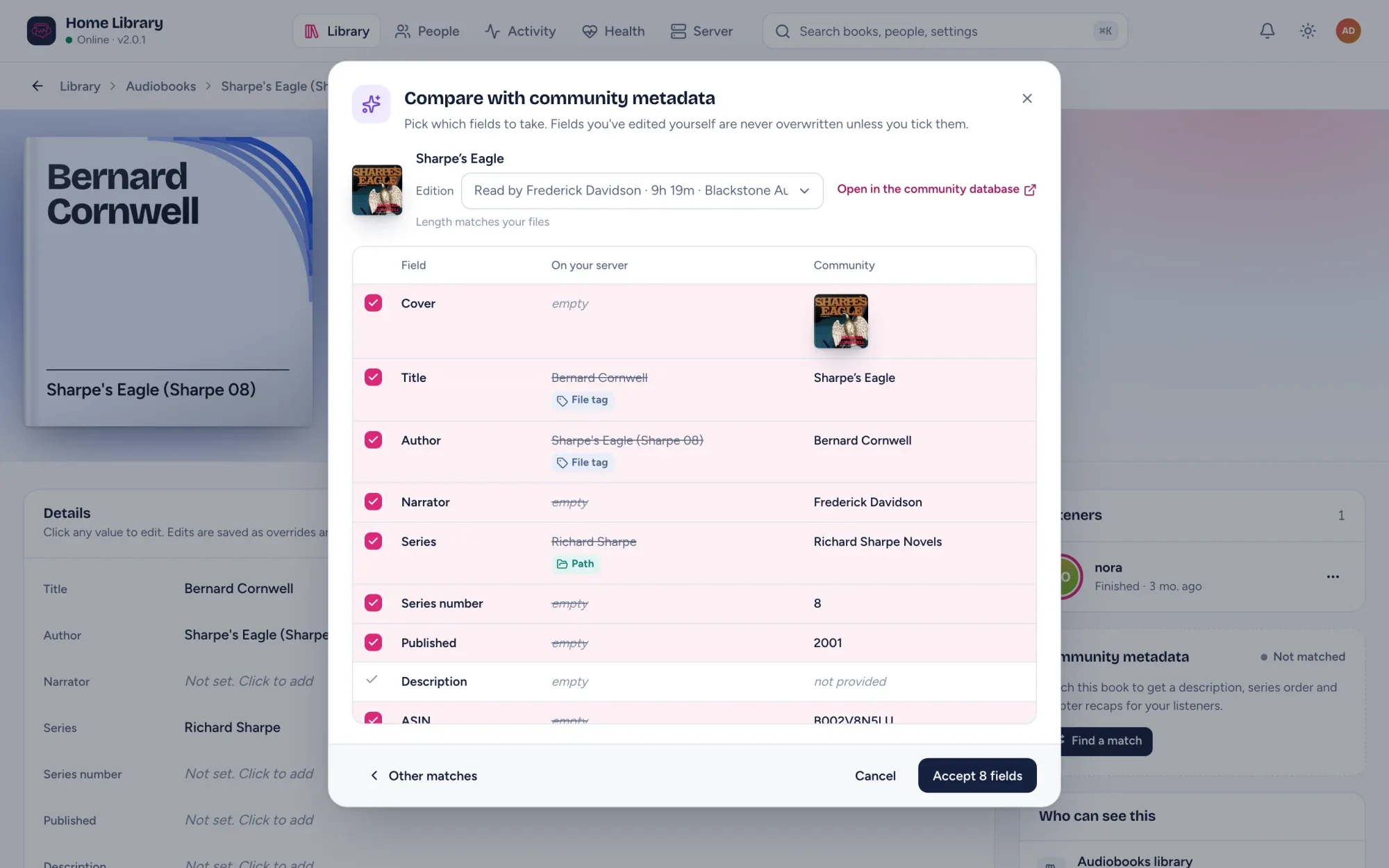This screenshot has height=868, width=1389.
Task: Open in the community database link
Action: pyautogui.click(x=936, y=189)
